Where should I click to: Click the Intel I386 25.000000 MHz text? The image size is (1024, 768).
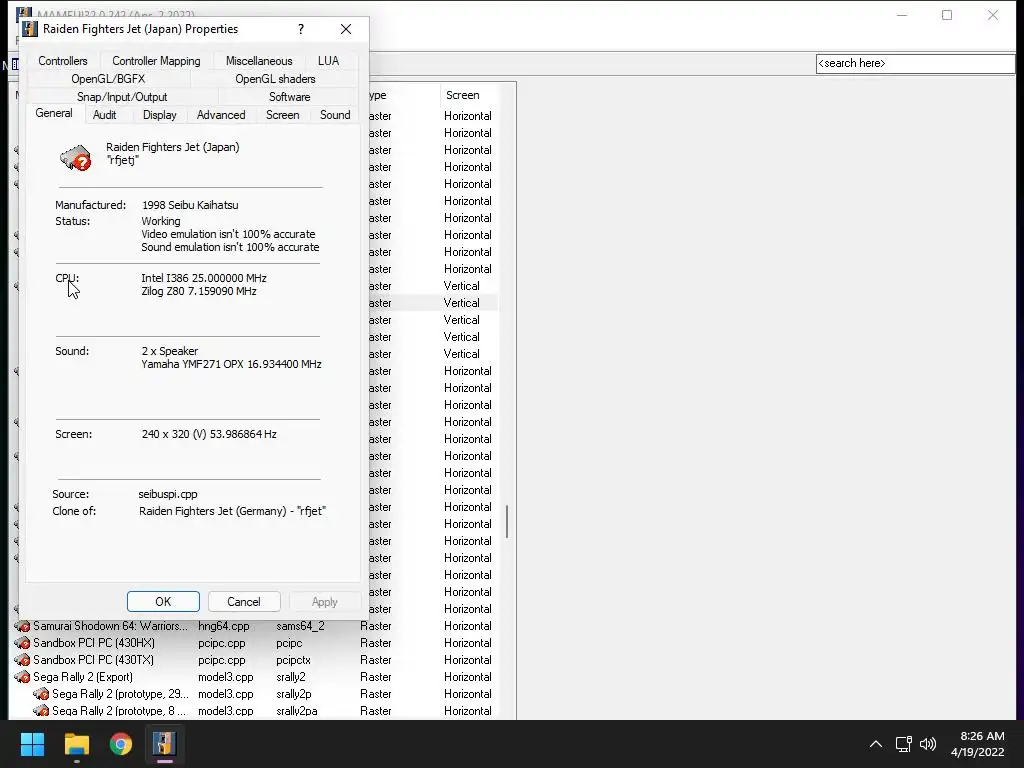coord(204,278)
